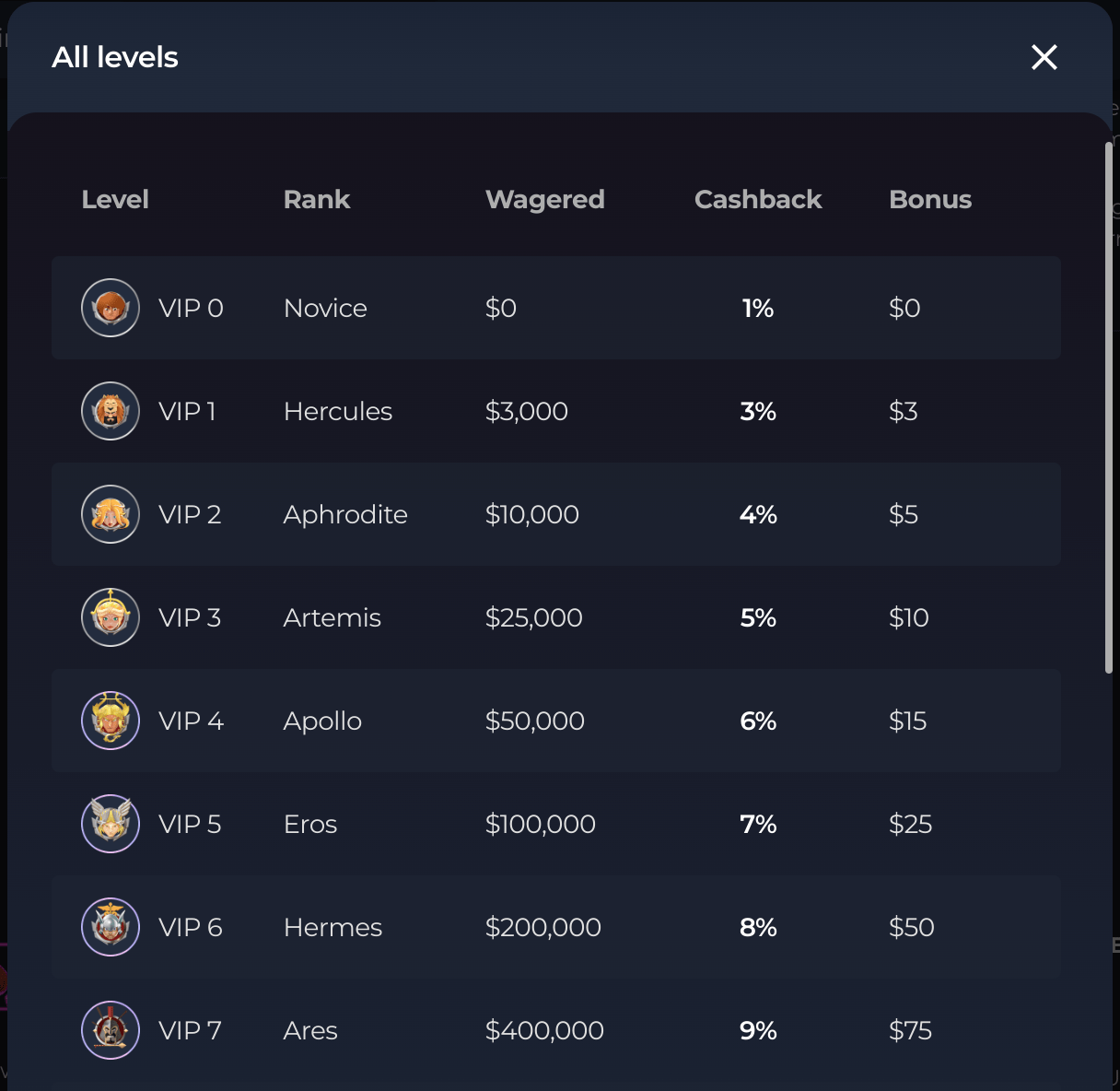This screenshot has height=1091, width=1120.
Task: Click the 9% cashback value for Ares
Action: tap(758, 1030)
